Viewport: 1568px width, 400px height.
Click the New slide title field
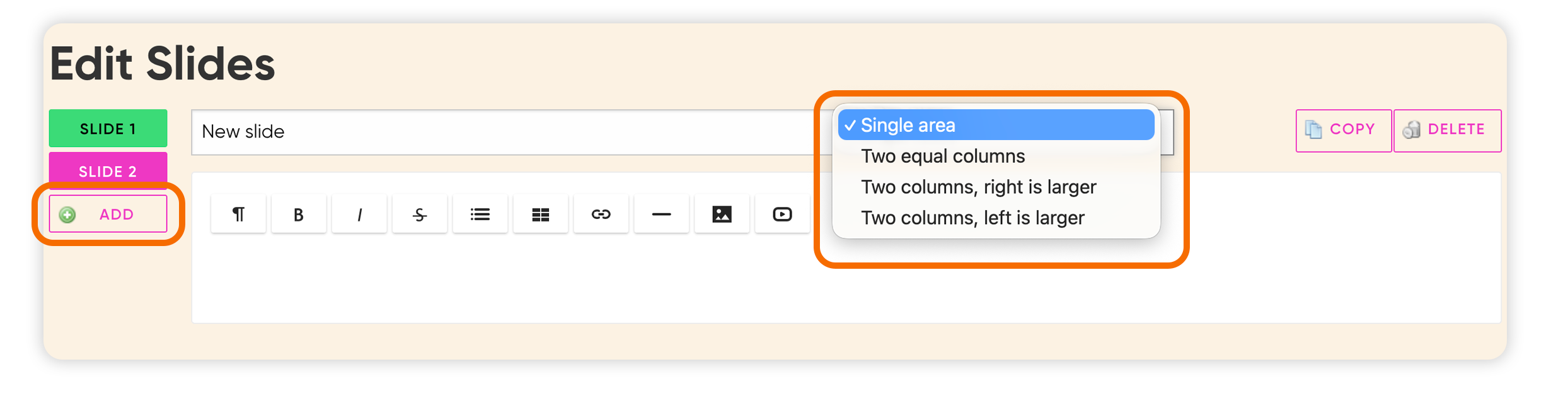click(504, 132)
